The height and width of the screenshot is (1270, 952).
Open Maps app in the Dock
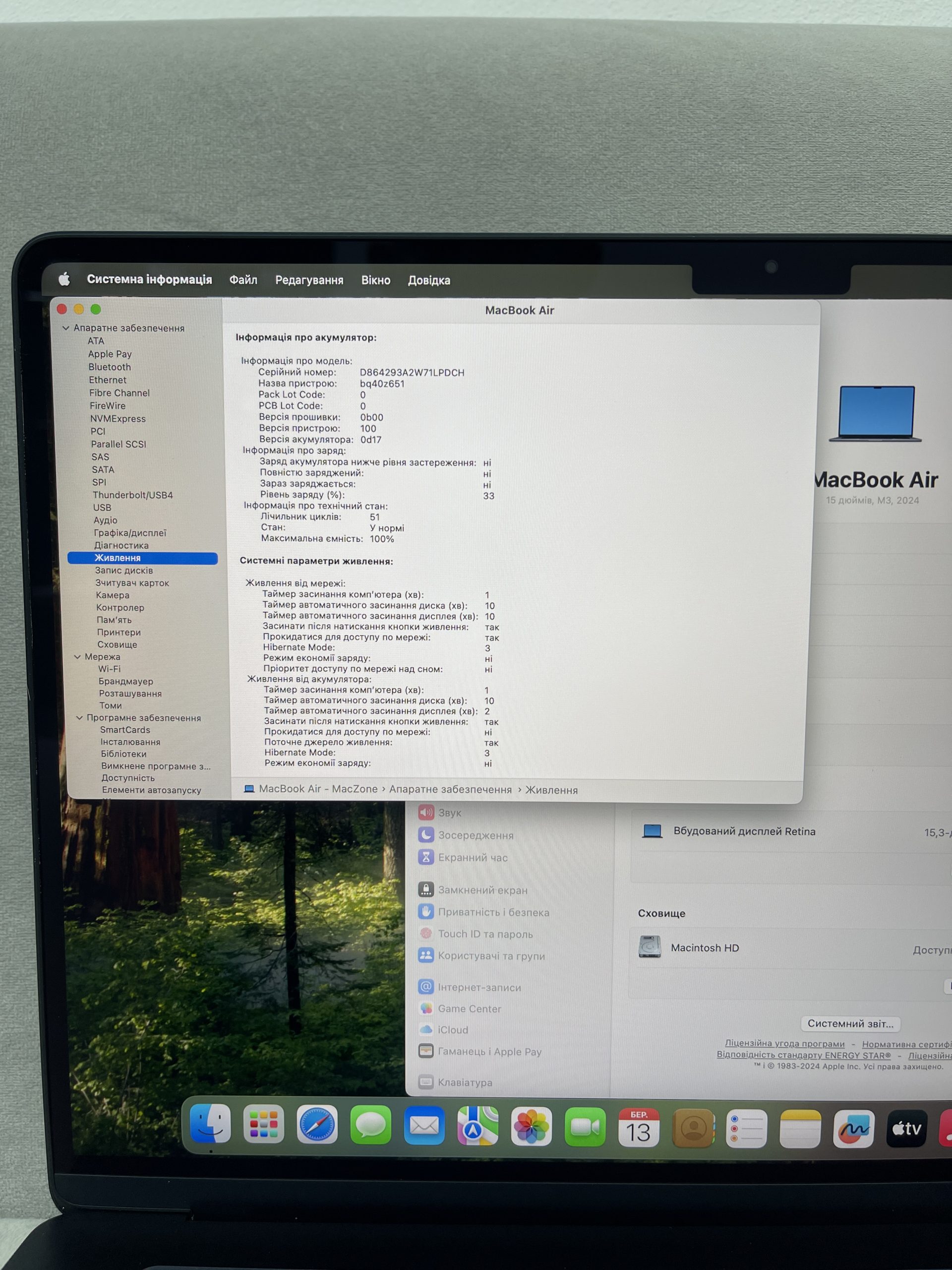477,1127
